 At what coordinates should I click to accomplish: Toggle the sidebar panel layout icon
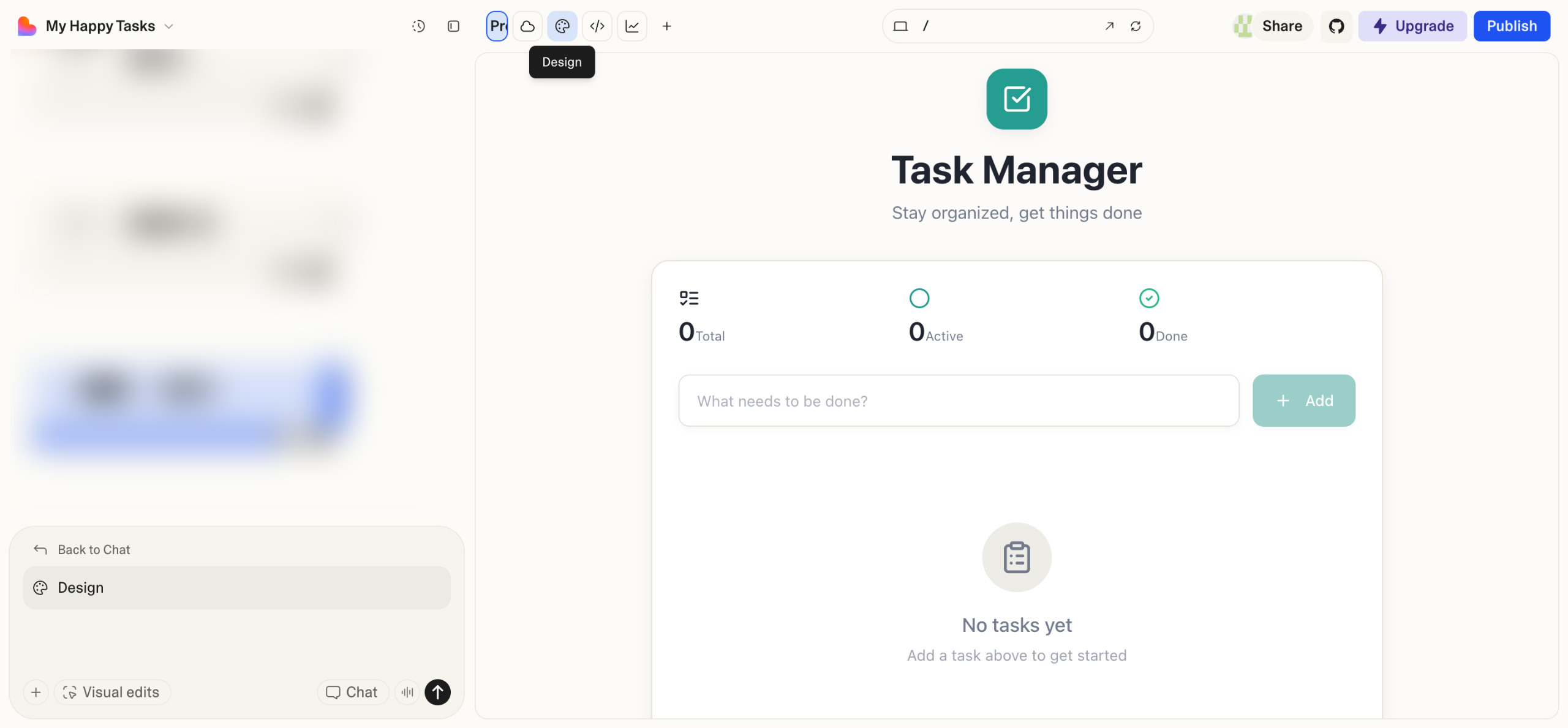(453, 26)
